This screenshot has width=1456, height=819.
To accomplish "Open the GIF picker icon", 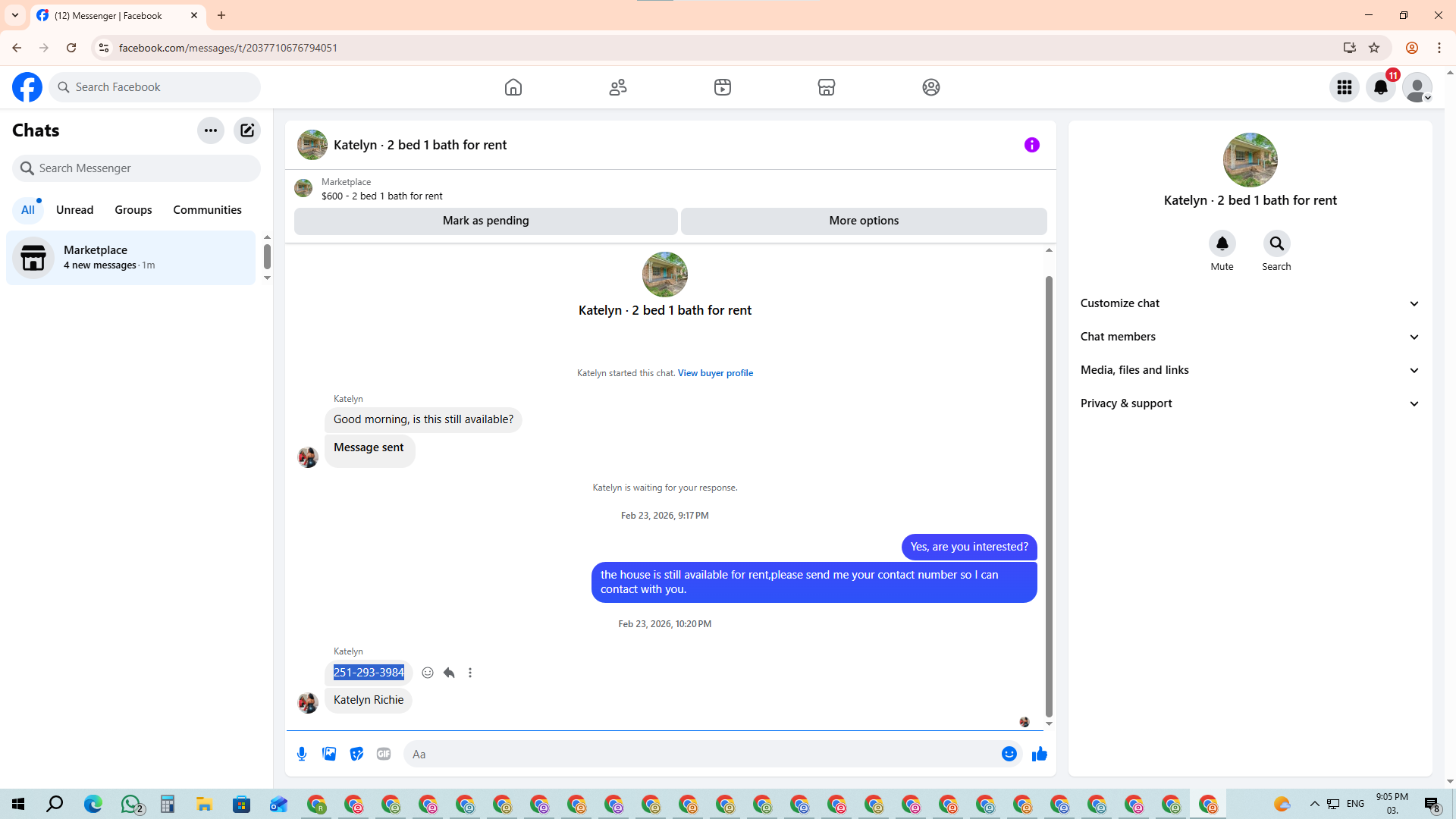I will click(384, 754).
